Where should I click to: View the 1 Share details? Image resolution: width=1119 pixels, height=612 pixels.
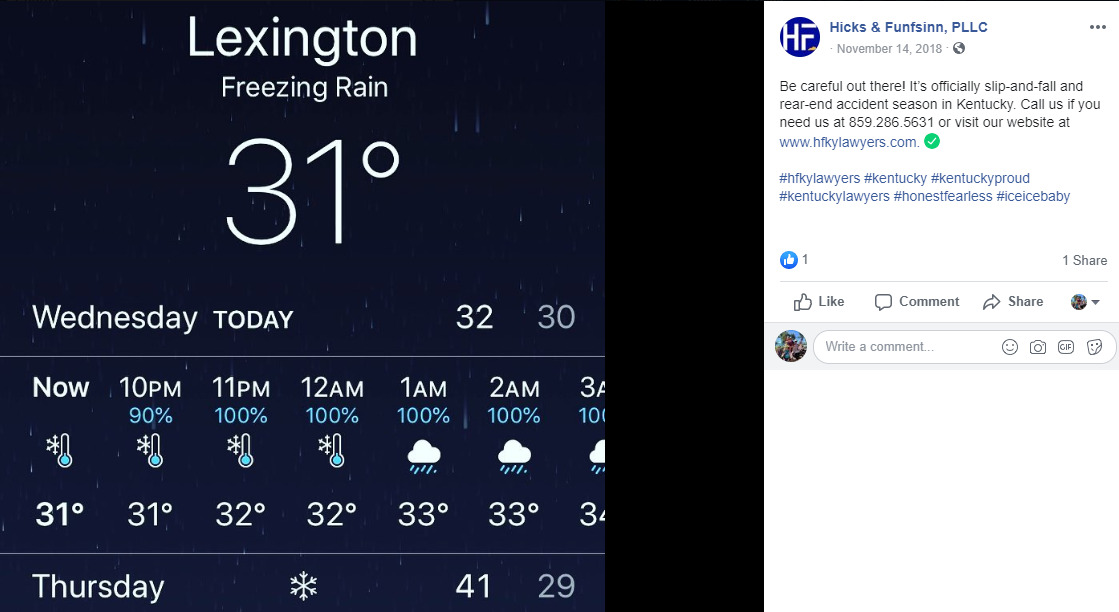tap(1084, 260)
